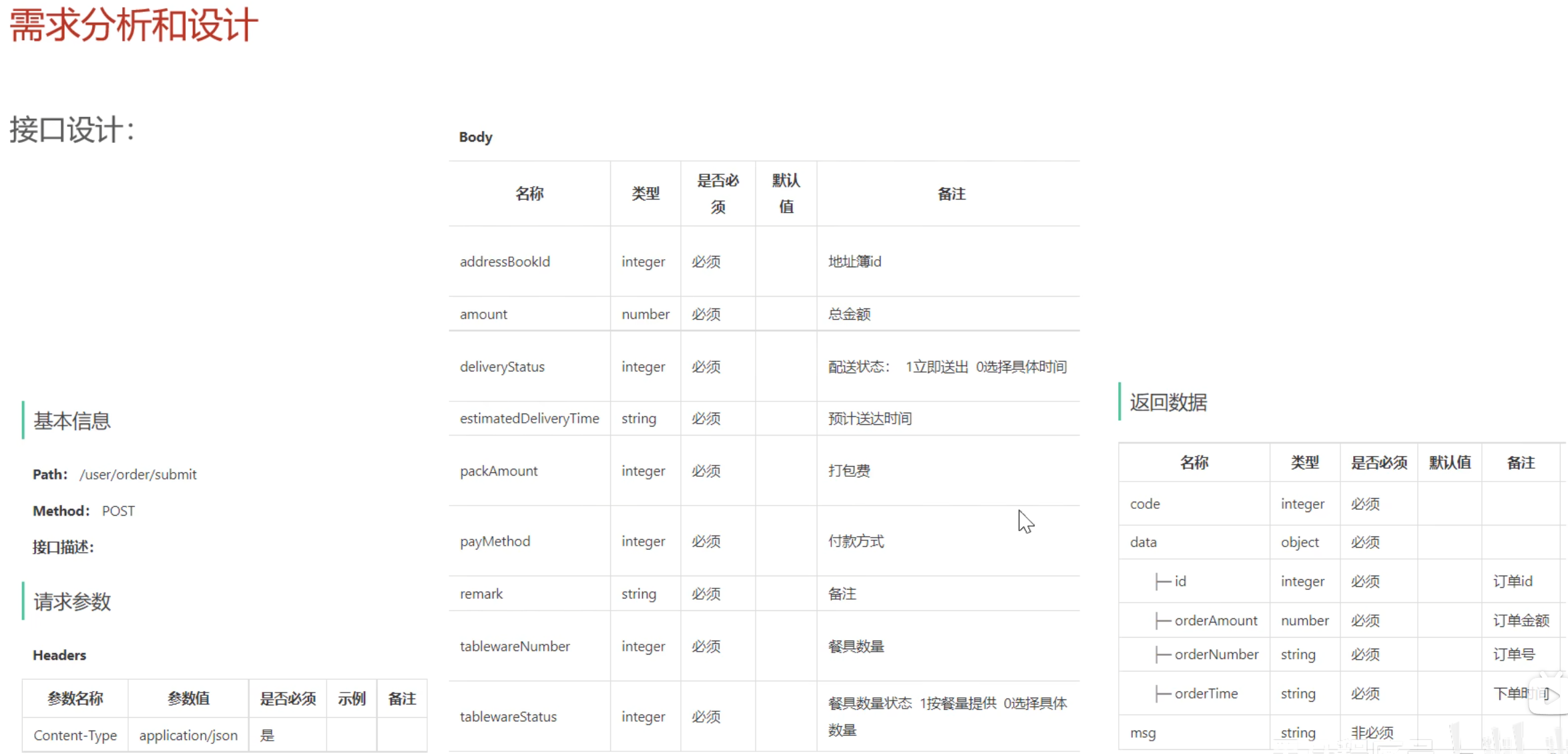The width and height of the screenshot is (1568, 754).
Task: Click the Headers section label
Action: pyautogui.click(x=59, y=655)
